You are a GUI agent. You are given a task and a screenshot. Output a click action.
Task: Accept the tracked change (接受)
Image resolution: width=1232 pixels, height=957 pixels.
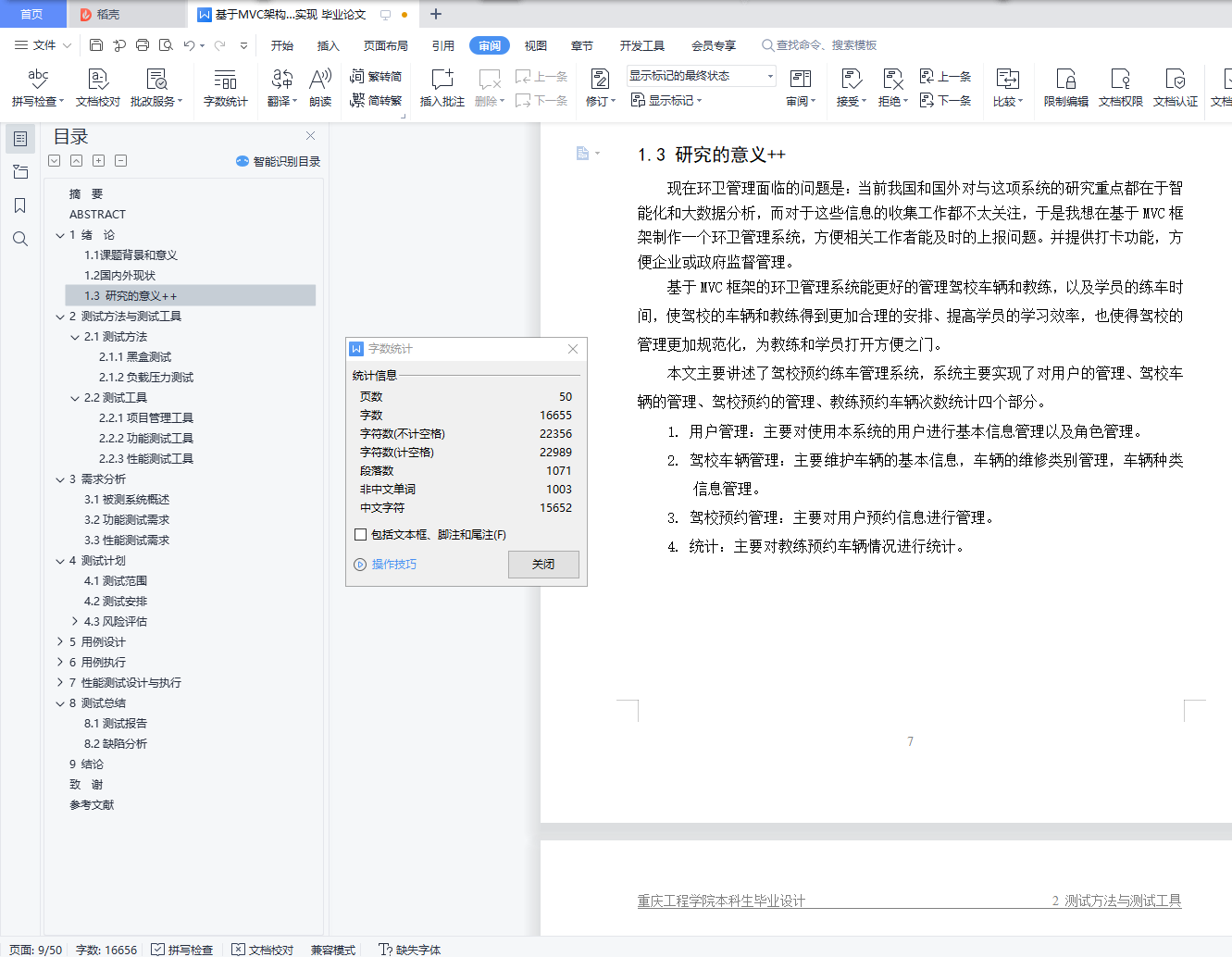851,89
